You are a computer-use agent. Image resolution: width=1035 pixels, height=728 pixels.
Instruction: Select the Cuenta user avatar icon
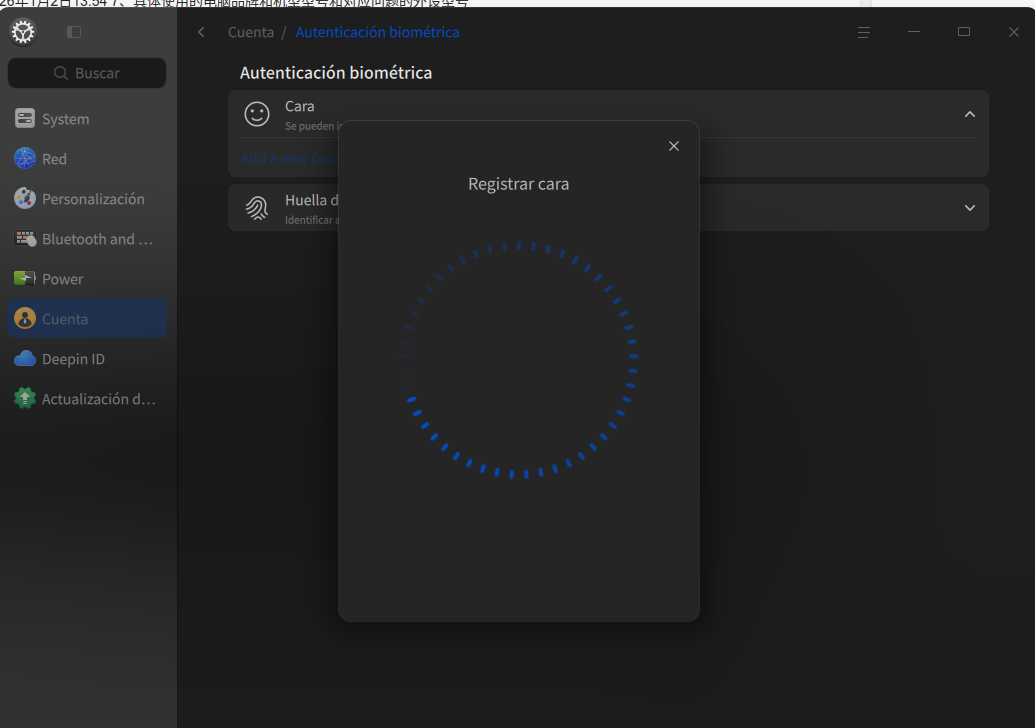click(25, 319)
